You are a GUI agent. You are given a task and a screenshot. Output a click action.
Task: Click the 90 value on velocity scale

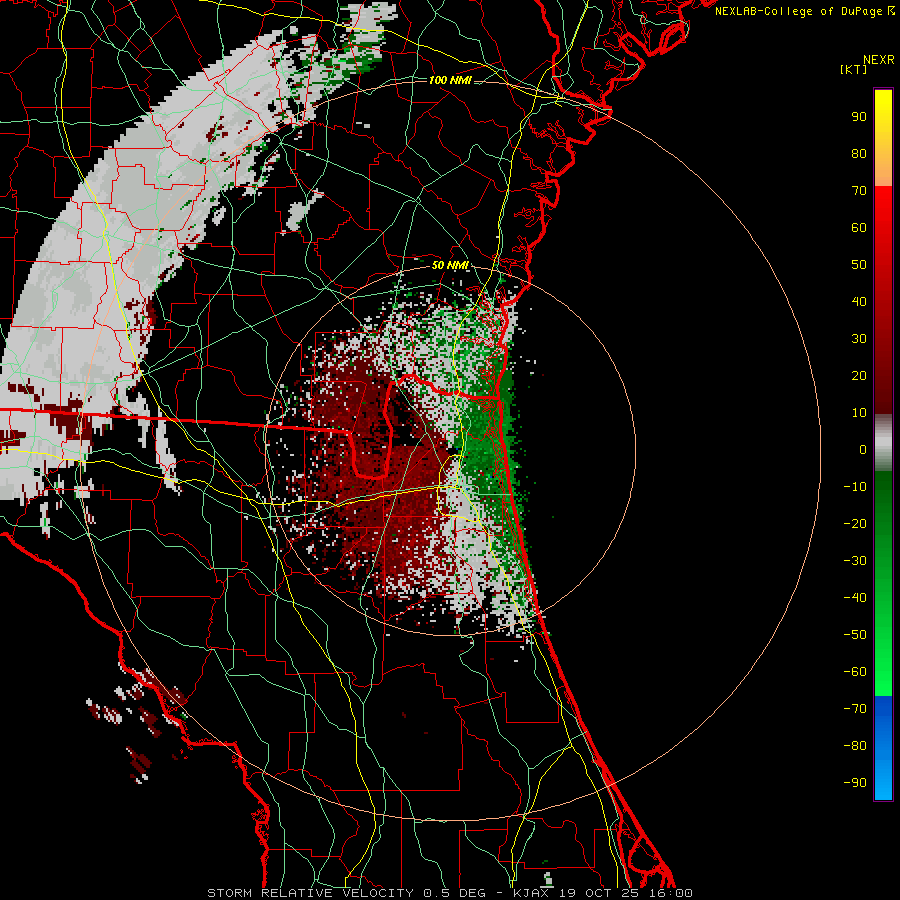859,117
